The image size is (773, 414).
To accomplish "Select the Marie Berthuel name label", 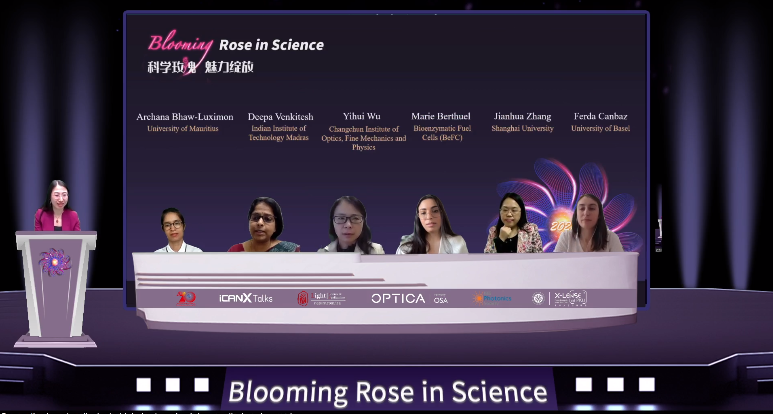I will coord(440,117).
